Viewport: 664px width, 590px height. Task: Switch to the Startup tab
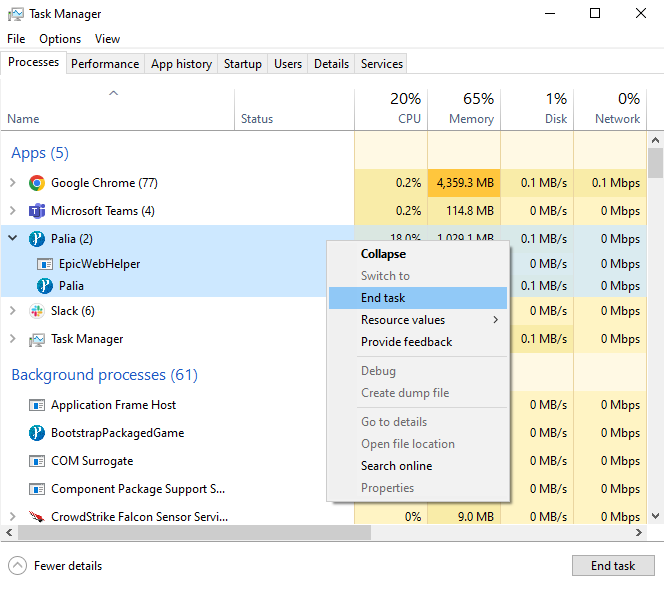(x=243, y=64)
